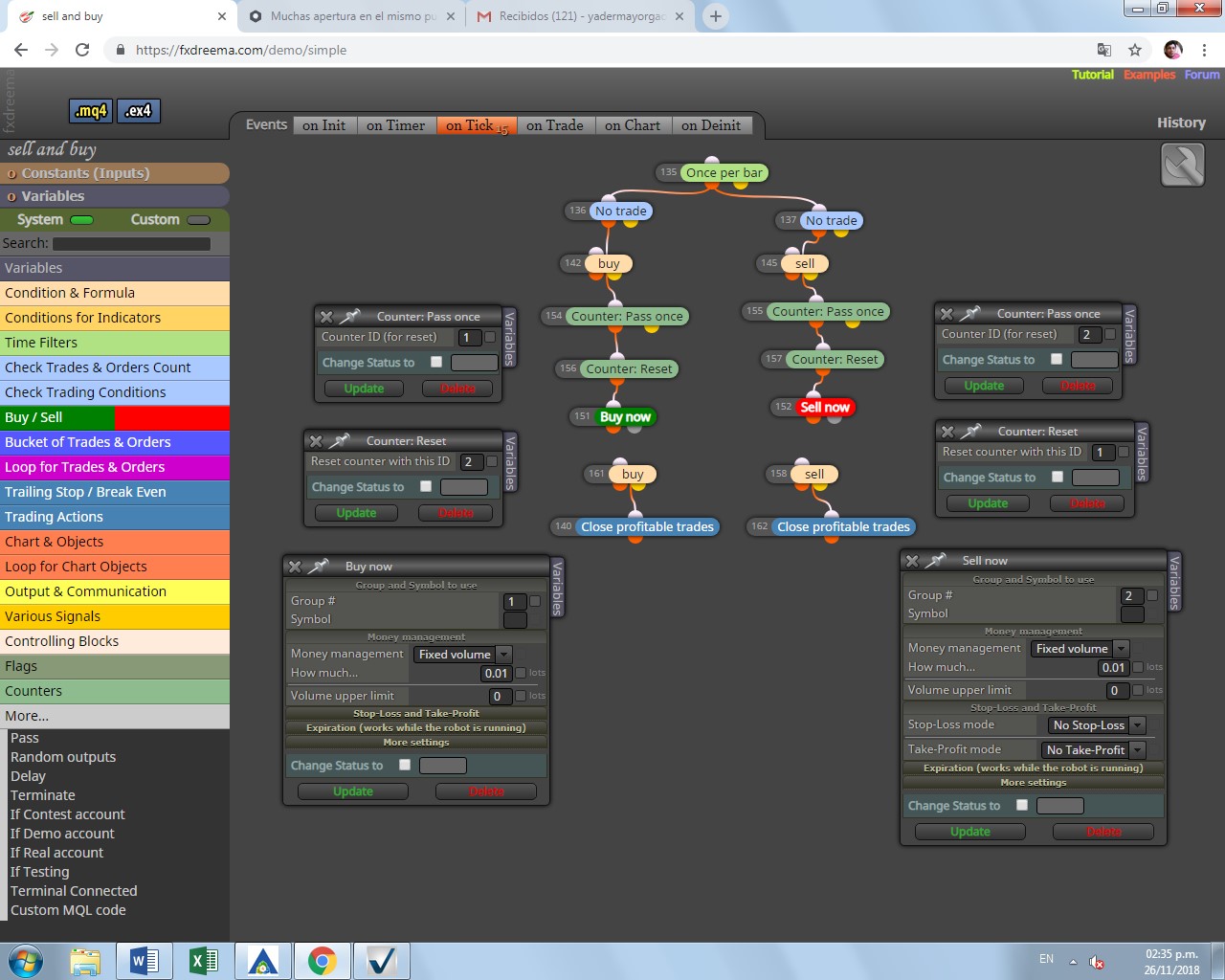Select the Close profitable trades block 140
Image resolution: width=1225 pixels, height=980 pixels.
click(x=647, y=526)
